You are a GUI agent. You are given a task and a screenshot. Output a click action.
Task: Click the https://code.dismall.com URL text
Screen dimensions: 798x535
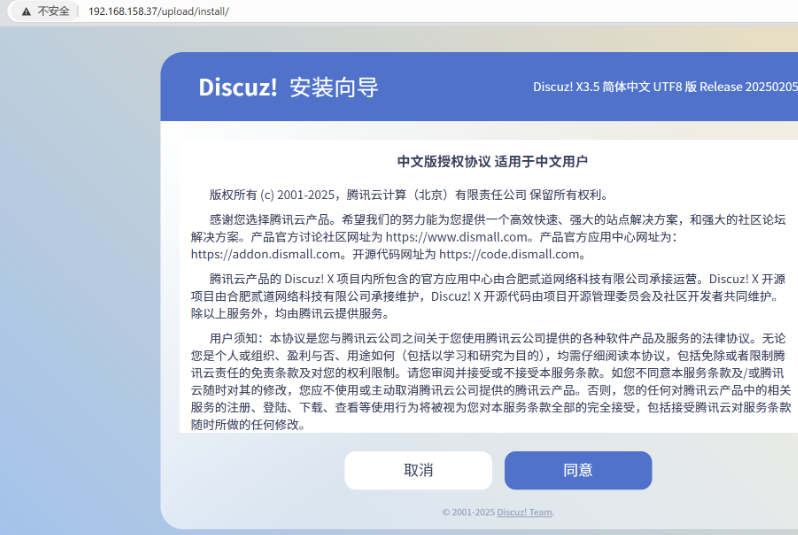point(509,254)
